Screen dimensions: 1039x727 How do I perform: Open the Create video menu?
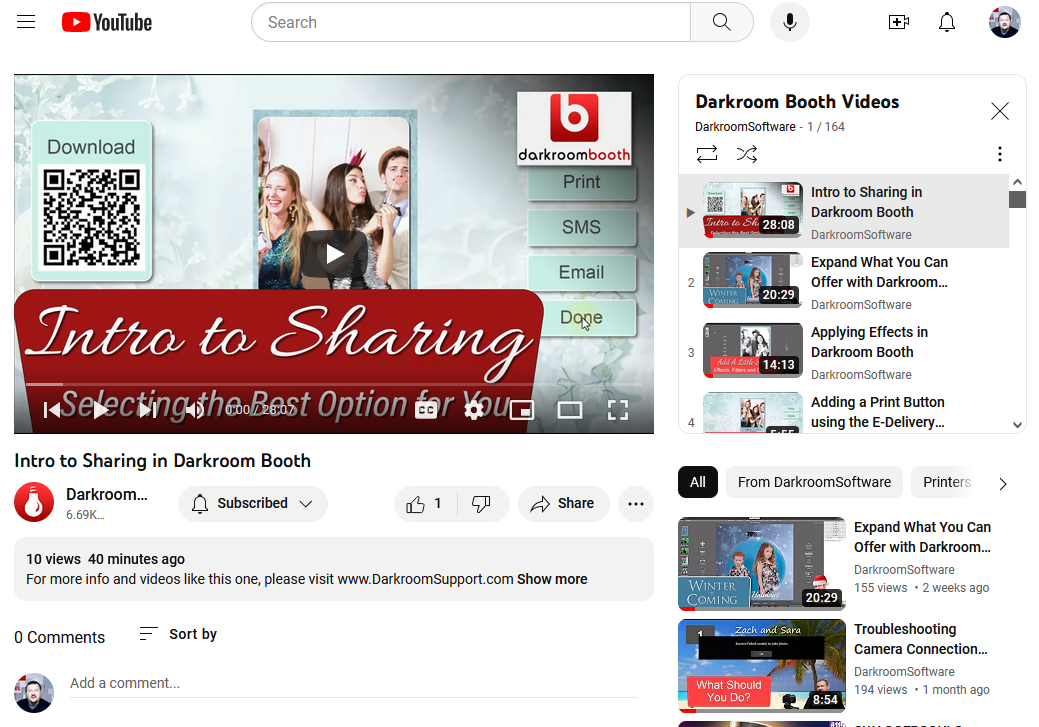[x=899, y=23]
